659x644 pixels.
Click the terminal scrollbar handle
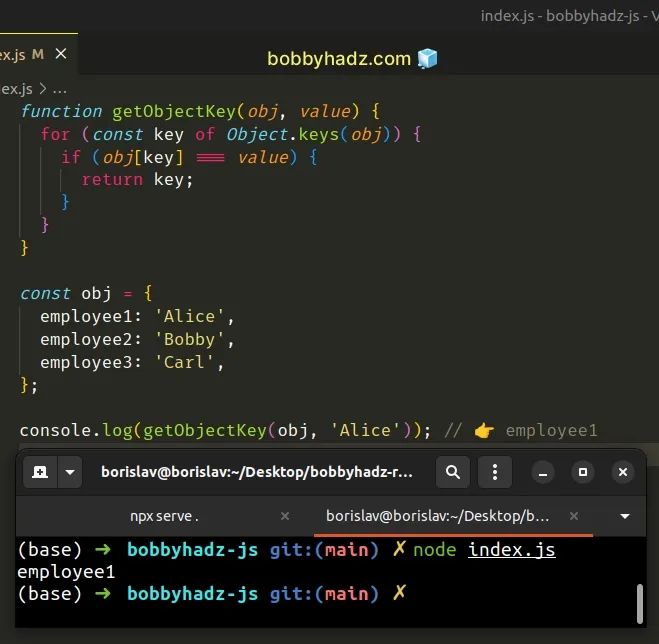tap(640, 603)
